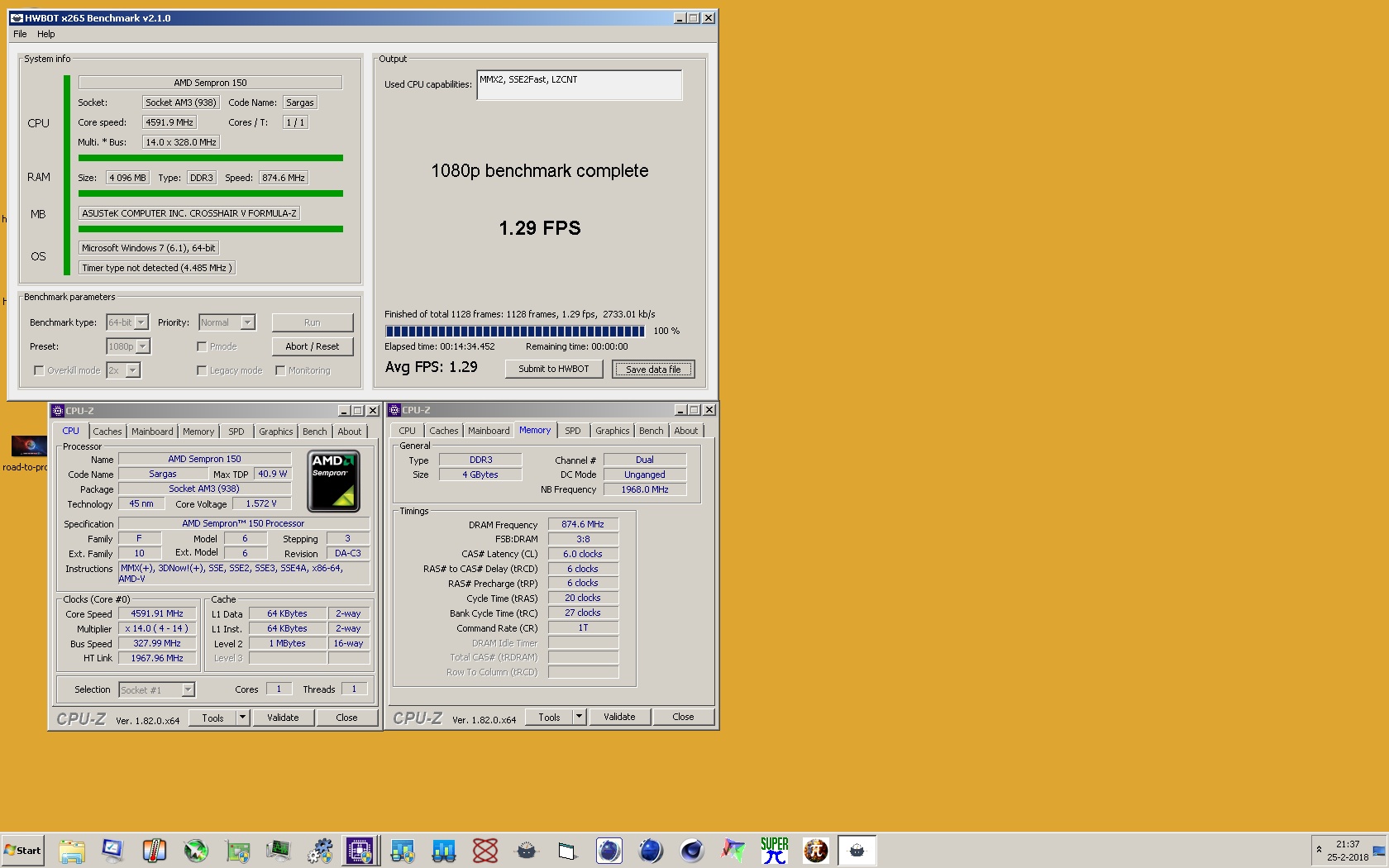
Task: Show hidden system tray icons arrow
Action: [1319, 849]
